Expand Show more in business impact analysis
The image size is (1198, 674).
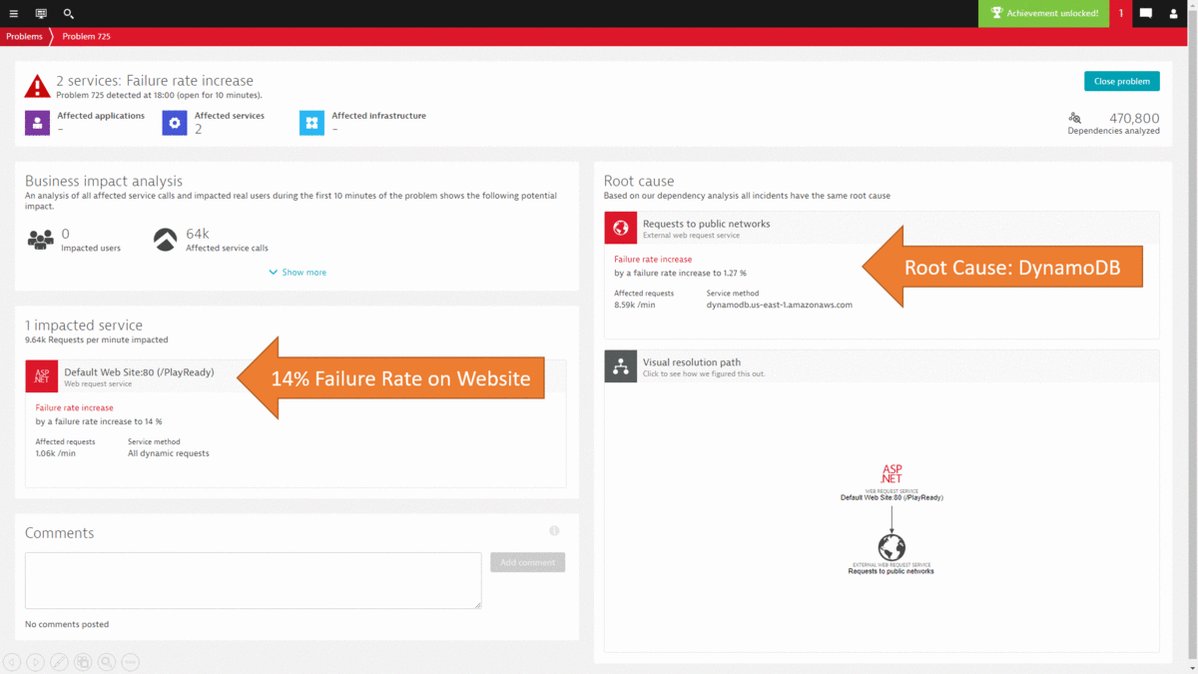[x=297, y=272]
